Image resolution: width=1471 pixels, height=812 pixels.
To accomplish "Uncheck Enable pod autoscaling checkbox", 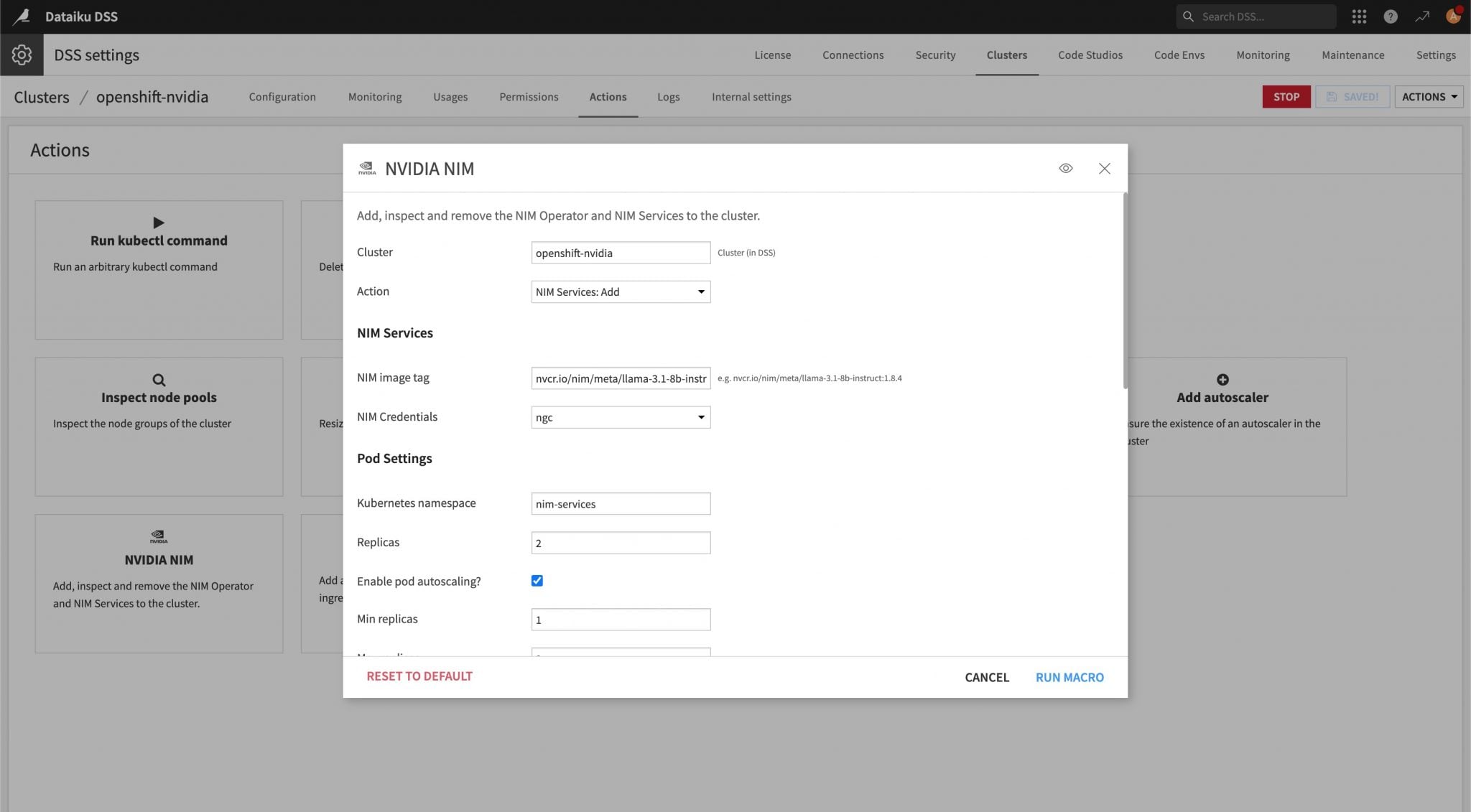I will click(x=537, y=581).
